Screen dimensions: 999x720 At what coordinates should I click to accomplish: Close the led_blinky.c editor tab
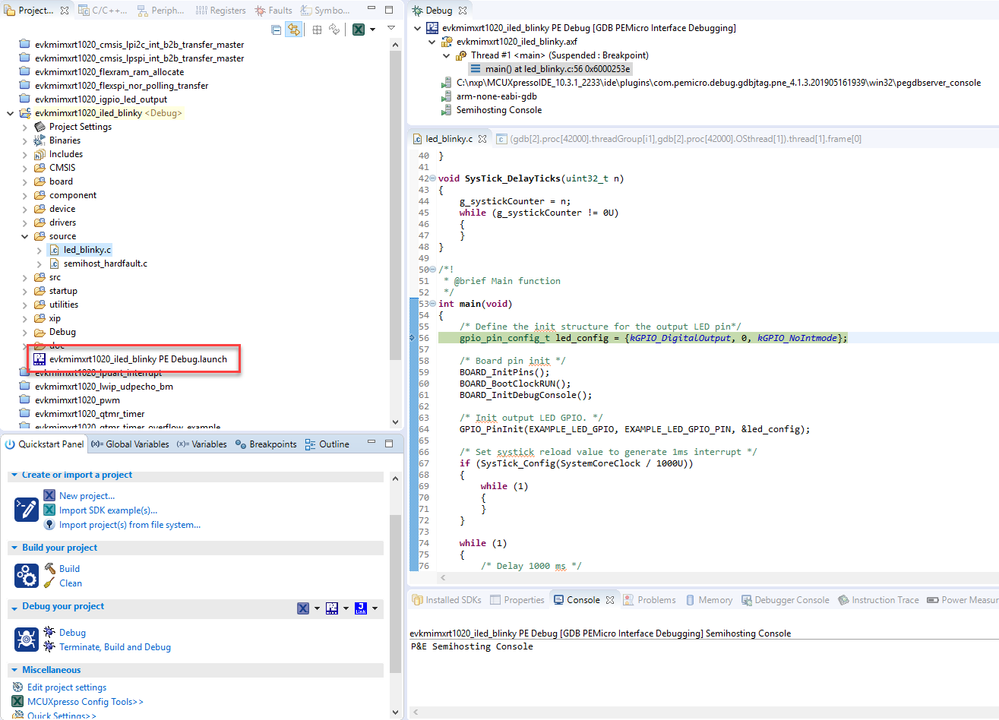tap(482, 139)
